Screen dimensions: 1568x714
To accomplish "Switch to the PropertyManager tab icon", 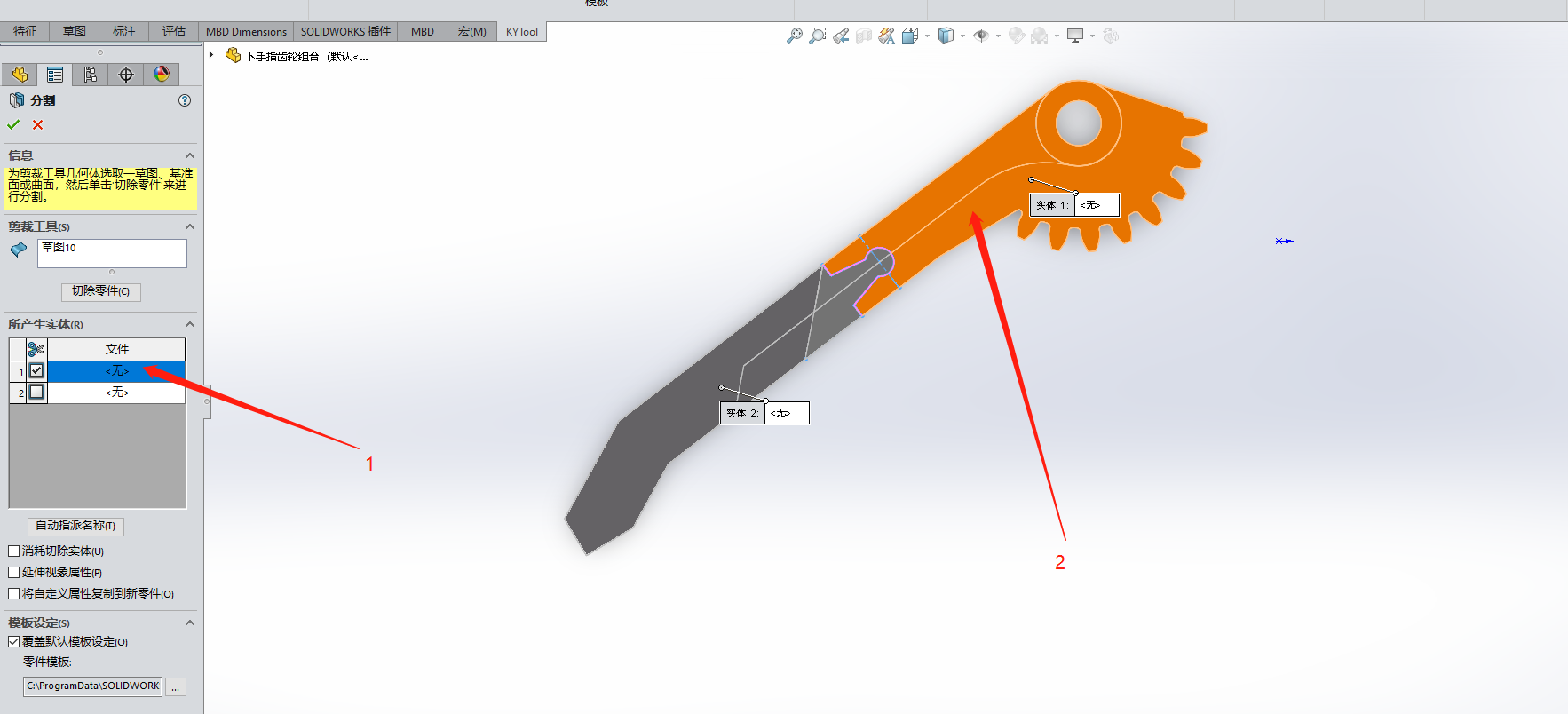I will coord(55,75).
